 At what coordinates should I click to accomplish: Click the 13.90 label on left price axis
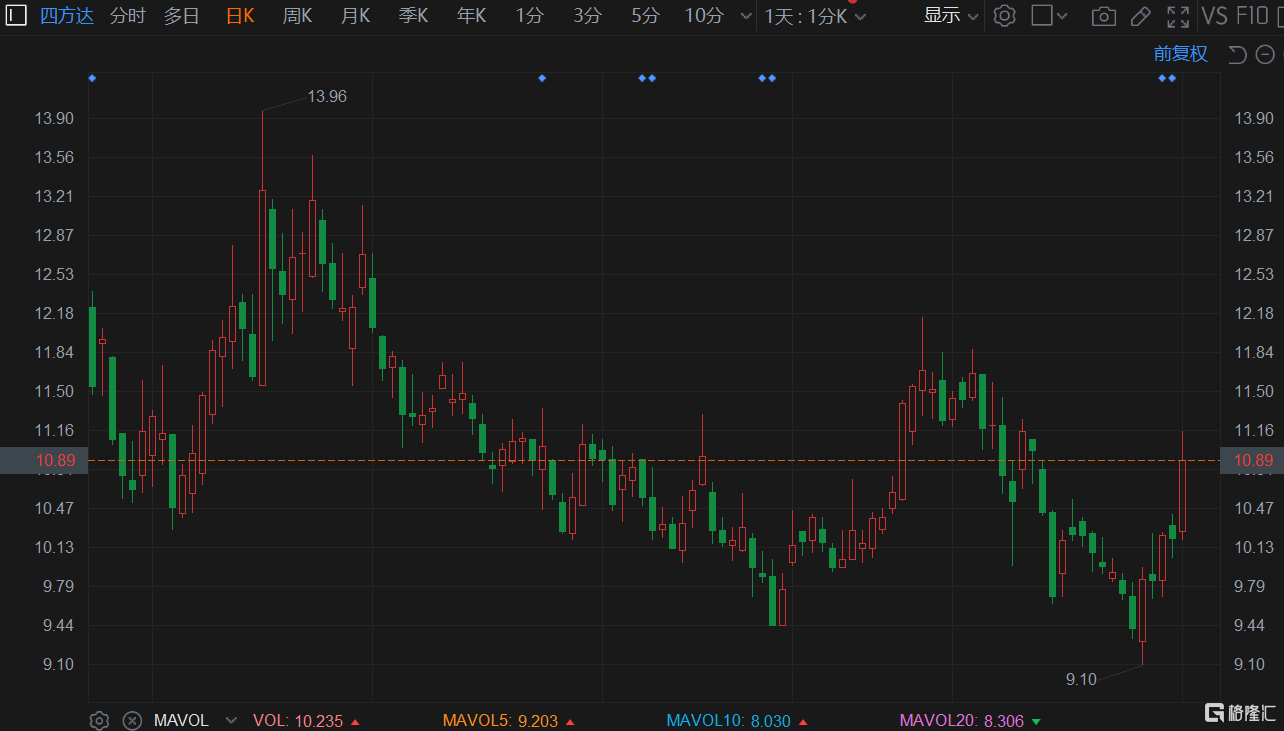pyautogui.click(x=53, y=119)
